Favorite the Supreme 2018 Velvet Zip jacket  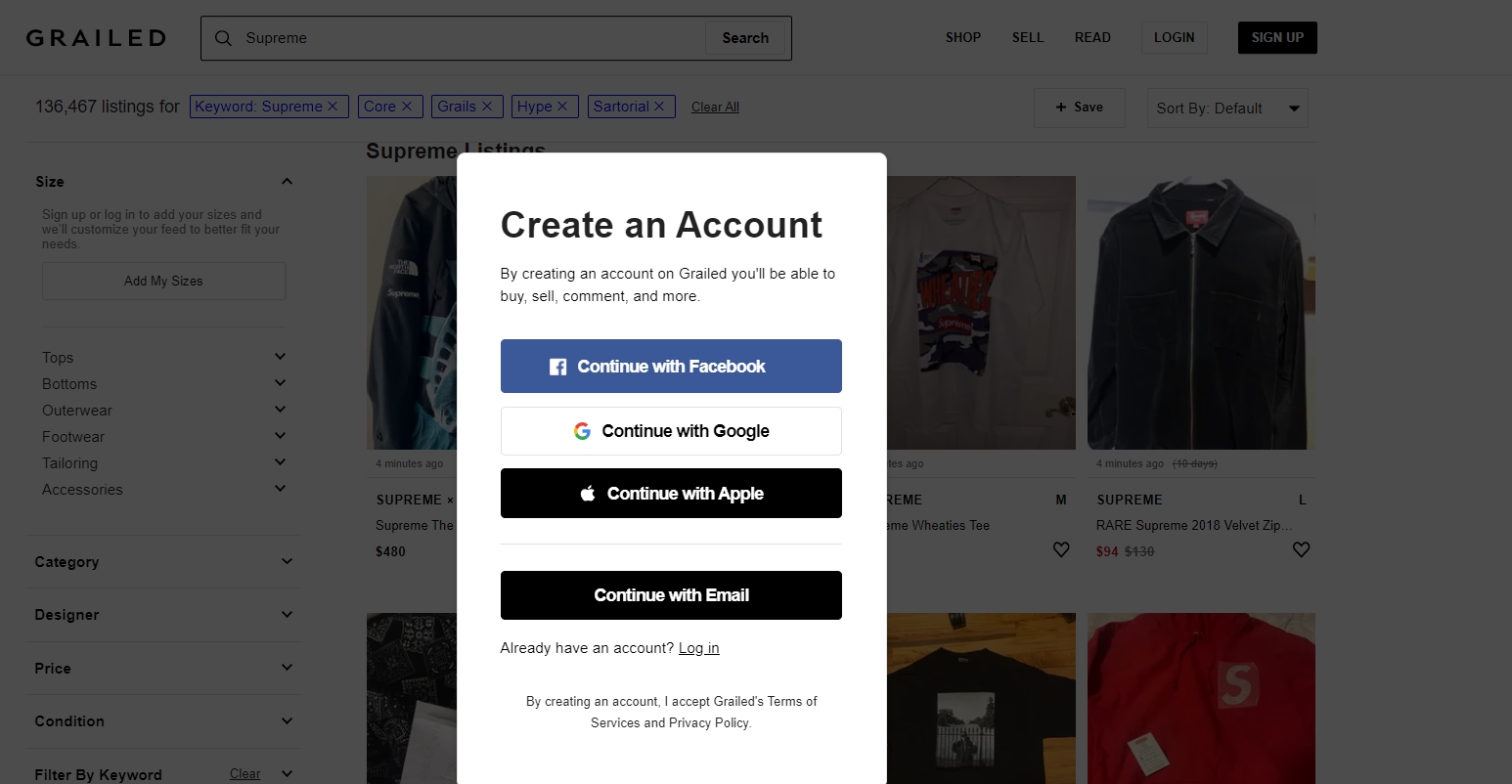(1302, 549)
